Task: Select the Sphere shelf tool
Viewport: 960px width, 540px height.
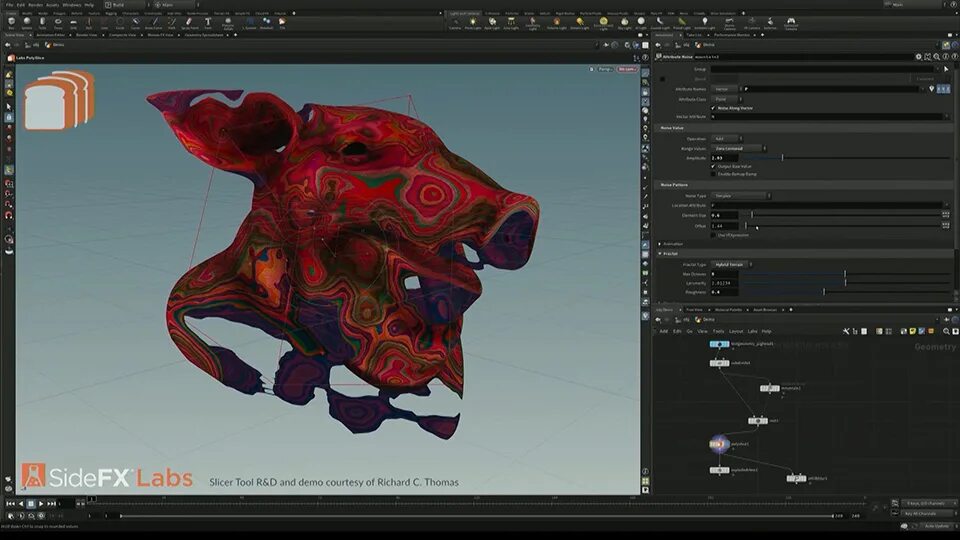Action: [x=27, y=23]
